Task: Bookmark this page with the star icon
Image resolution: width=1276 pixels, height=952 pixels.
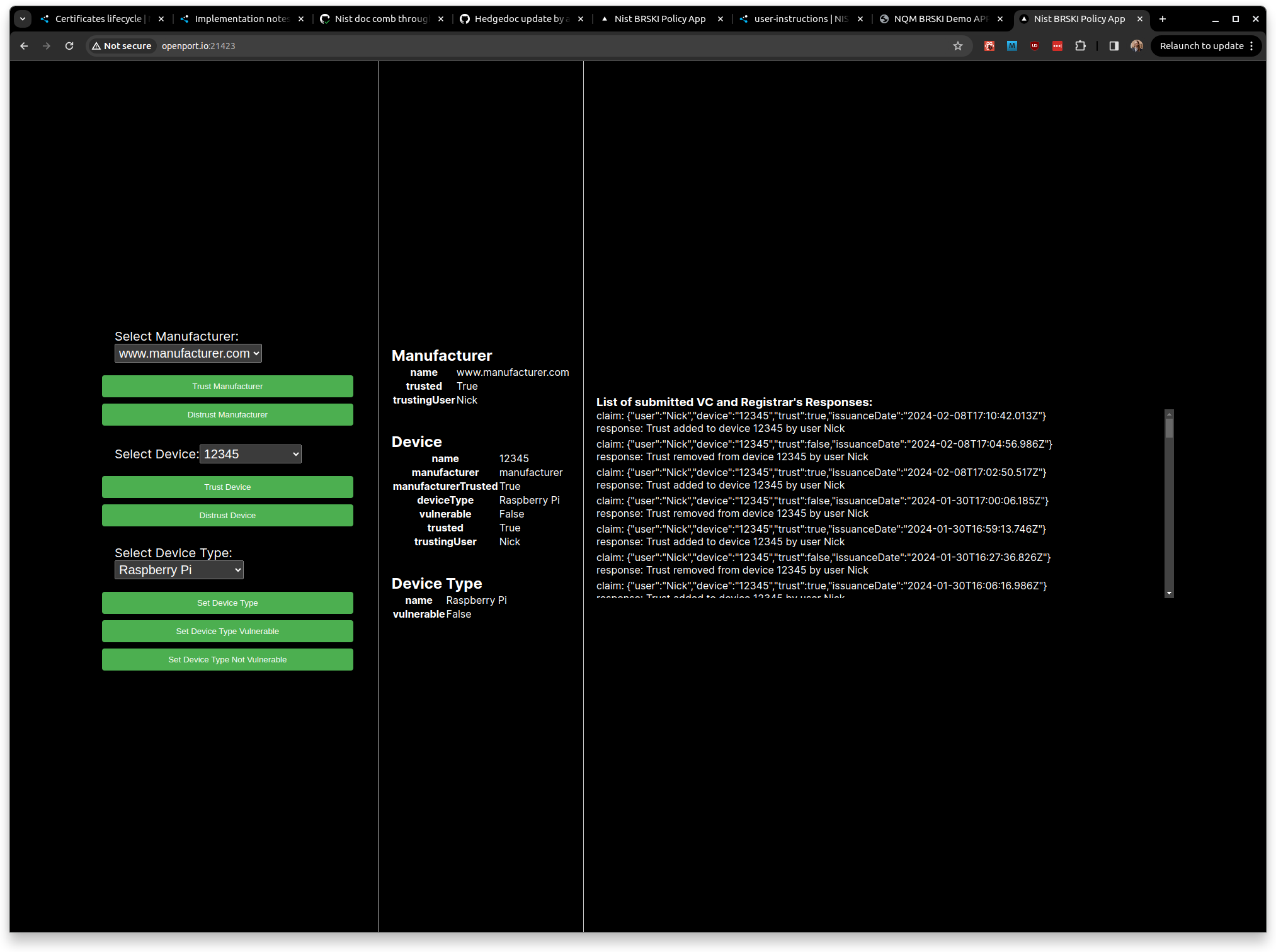Action: (957, 46)
